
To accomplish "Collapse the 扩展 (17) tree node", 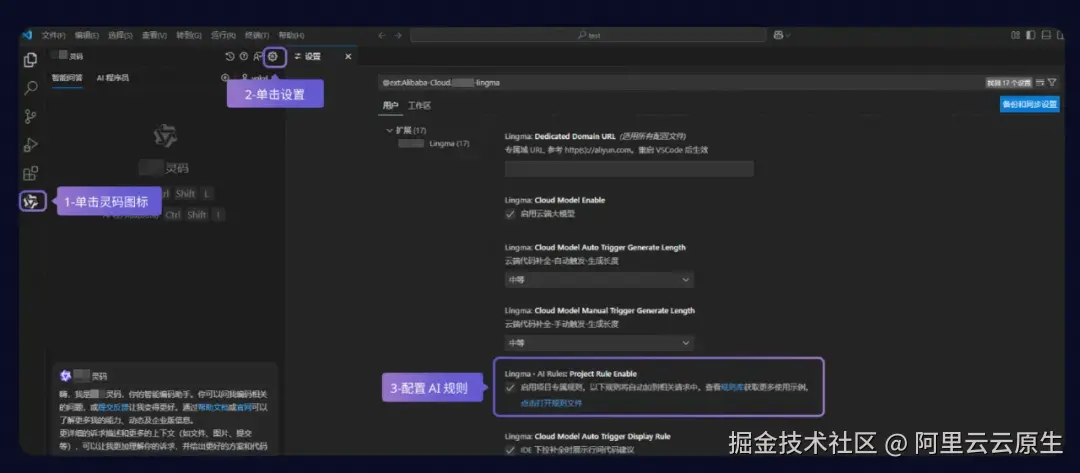I will coord(390,130).
